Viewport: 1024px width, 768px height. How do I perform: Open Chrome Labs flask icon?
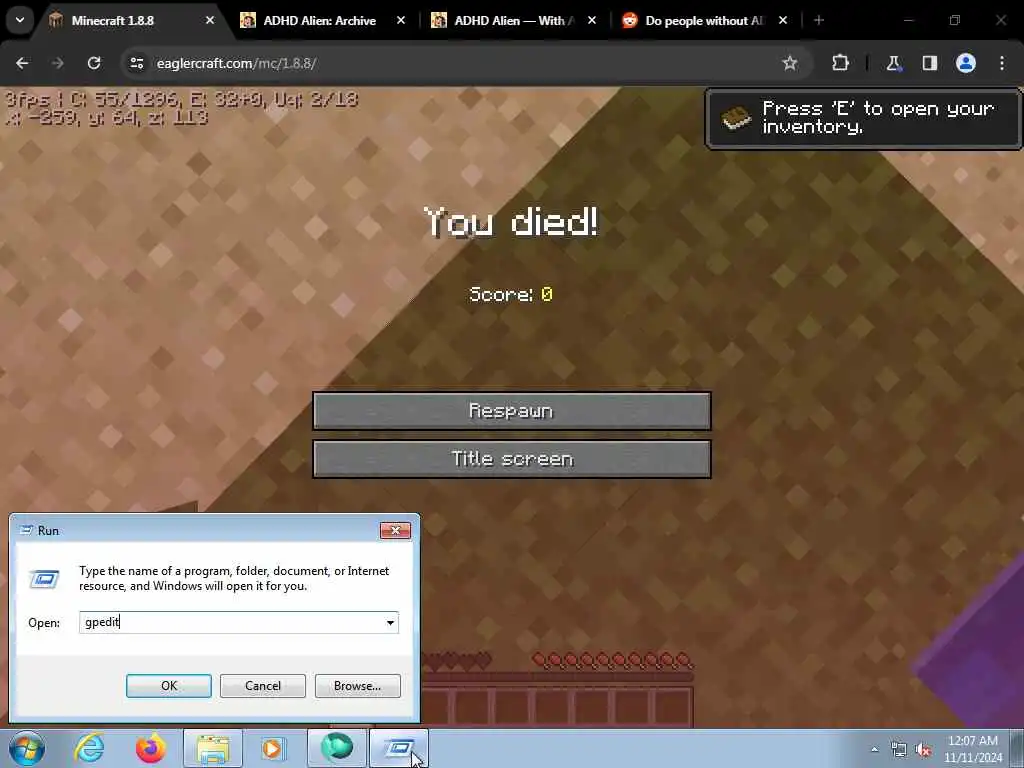pos(893,63)
